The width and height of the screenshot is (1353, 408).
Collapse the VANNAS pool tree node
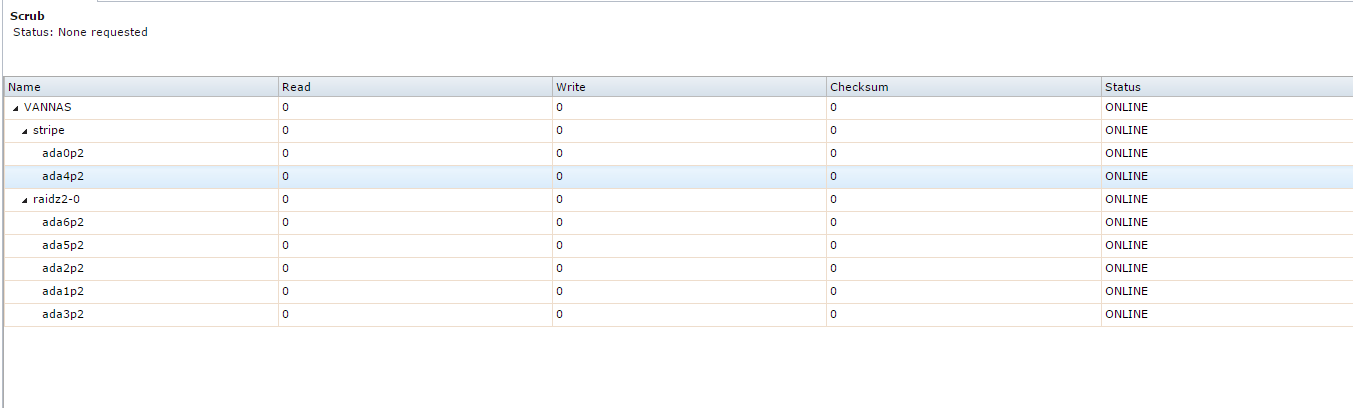point(15,108)
